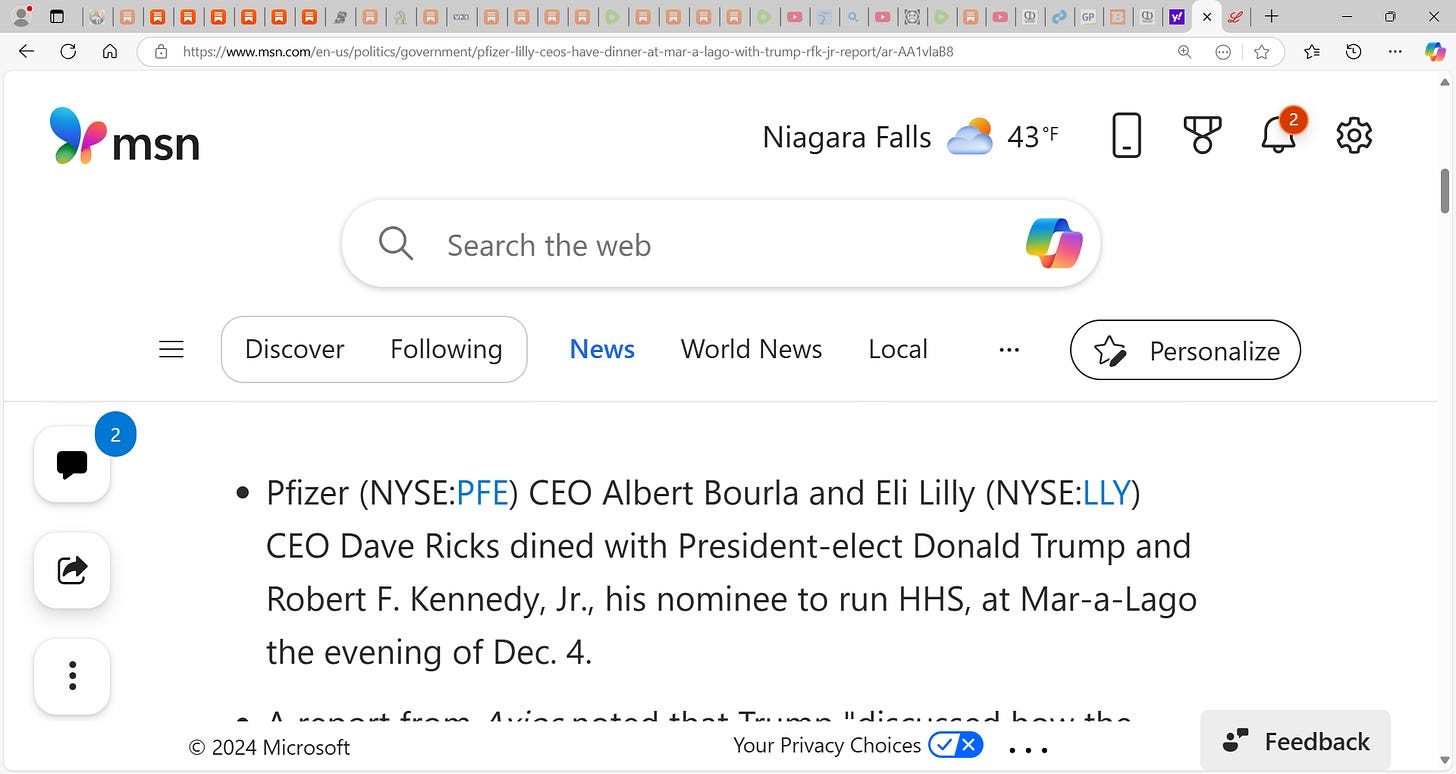The height and width of the screenshot is (774, 1456).
Task: Open the Local news section
Action: click(898, 349)
